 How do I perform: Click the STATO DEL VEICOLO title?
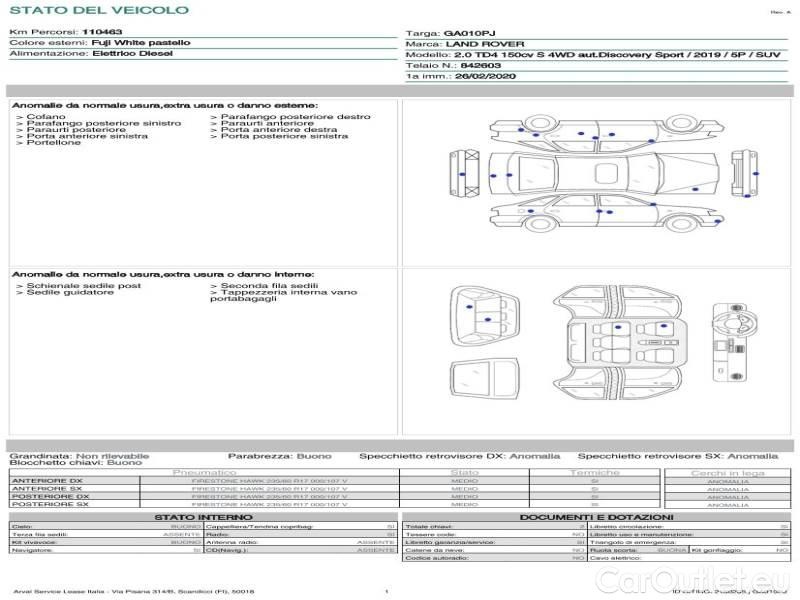(x=98, y=10)
